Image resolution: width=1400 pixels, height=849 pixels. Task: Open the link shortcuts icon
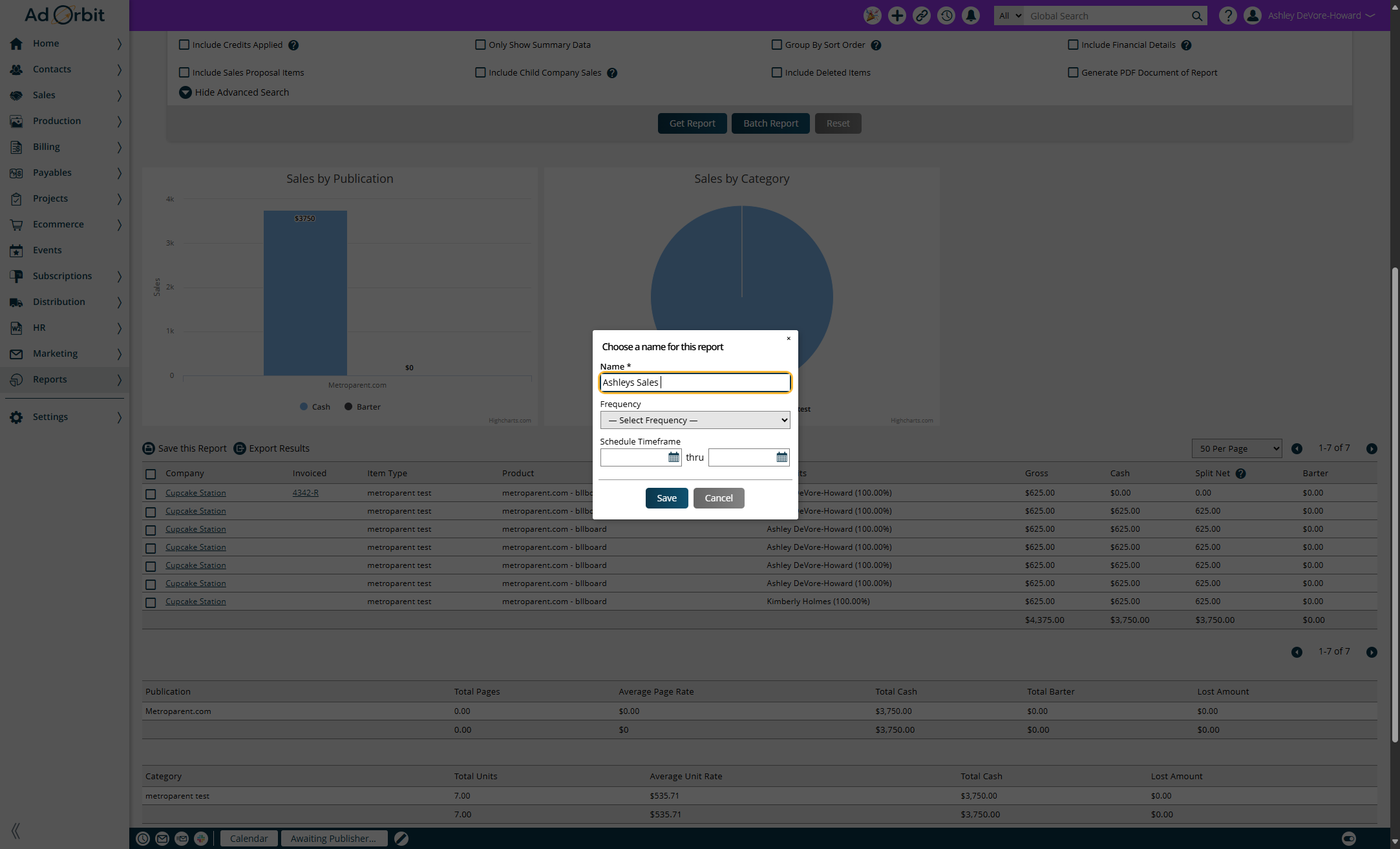click(921, 16)
